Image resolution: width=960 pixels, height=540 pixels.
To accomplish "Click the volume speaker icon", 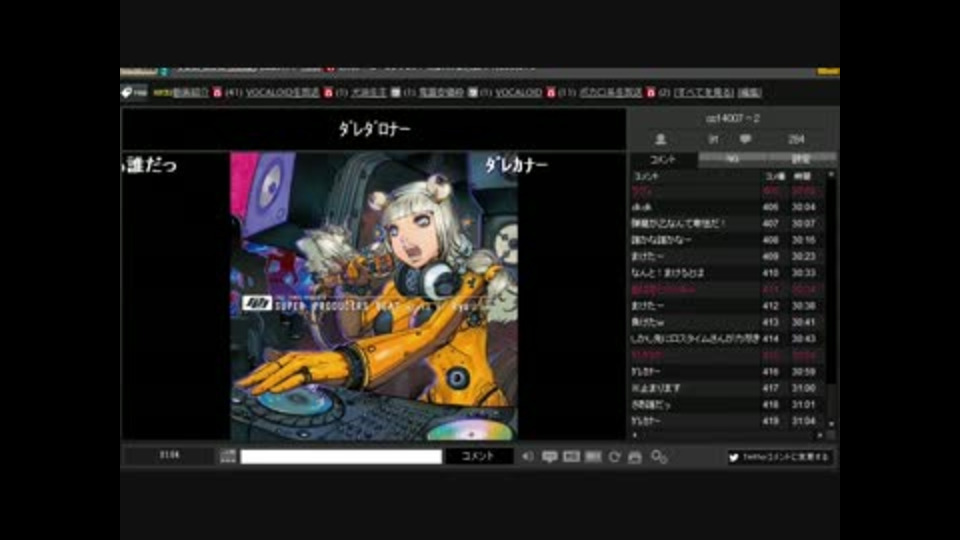I will (527, 457).
